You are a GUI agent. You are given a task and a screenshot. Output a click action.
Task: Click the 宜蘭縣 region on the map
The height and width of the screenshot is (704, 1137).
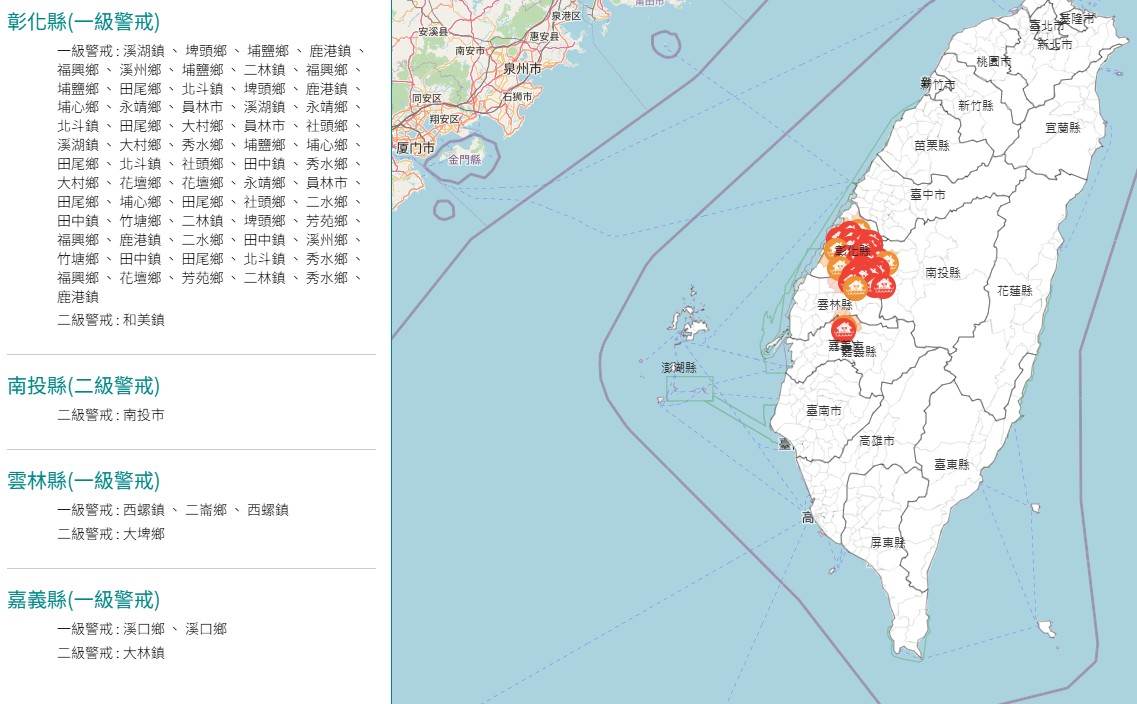(x=1062, y=128)
